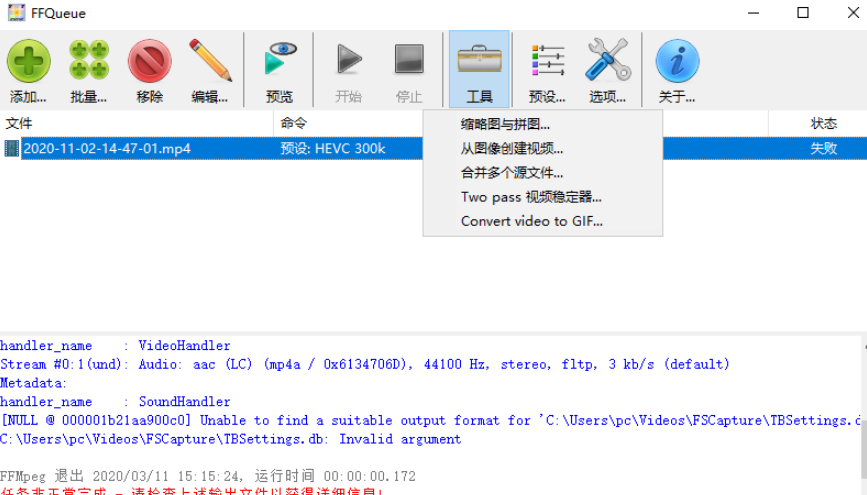This screenshot has width=867, height=495.
Task: Click the Stop (停止) square button
Action: coord(409,59)
